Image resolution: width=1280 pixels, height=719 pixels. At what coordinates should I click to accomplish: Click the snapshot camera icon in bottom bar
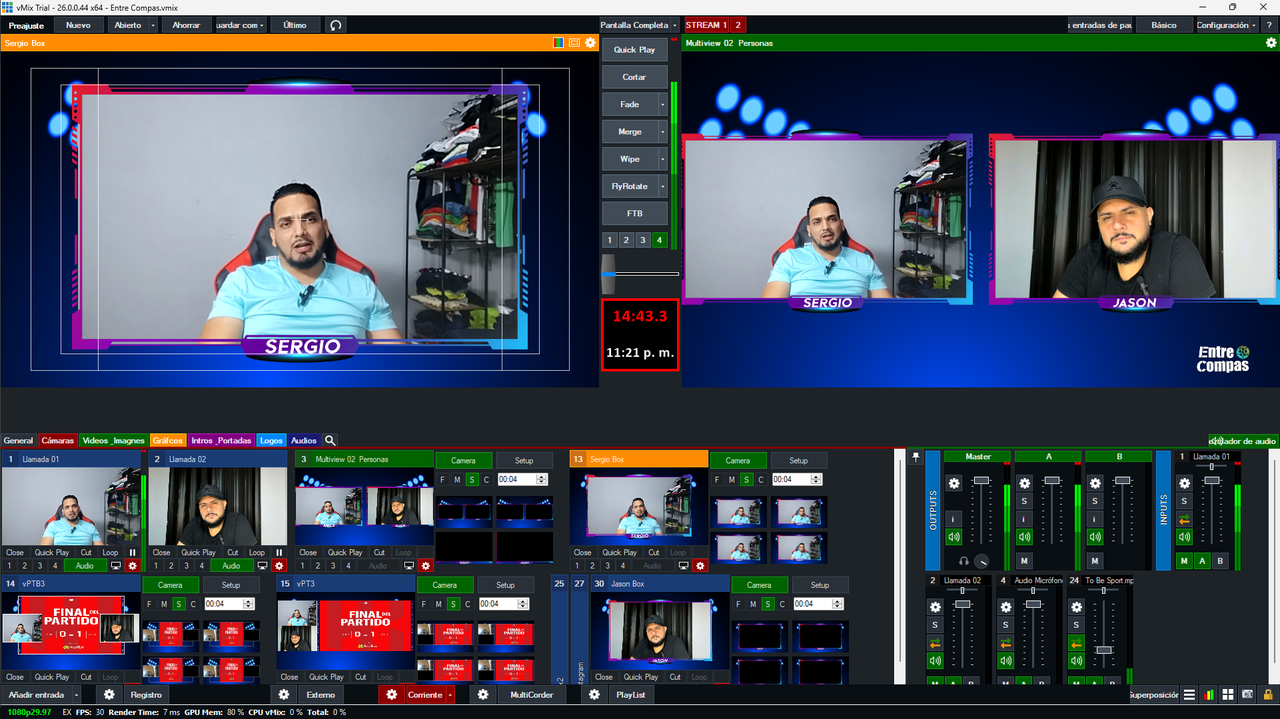click(x=1248, y=694)
